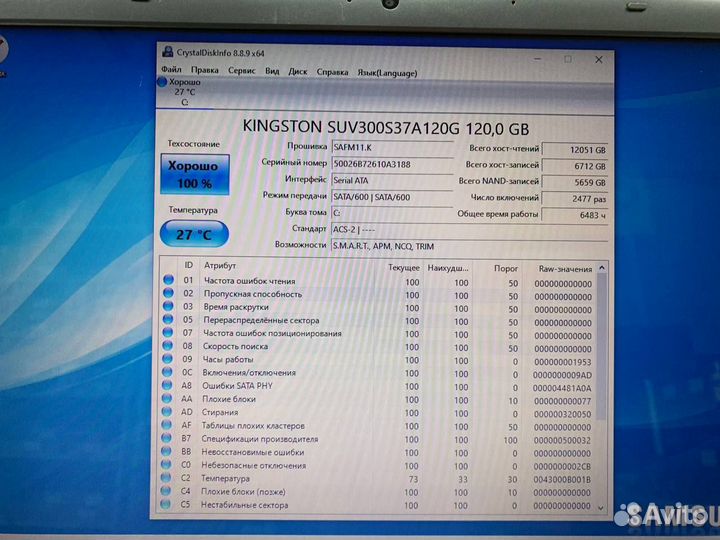Click raw value 000000500032

click(563, 441)
